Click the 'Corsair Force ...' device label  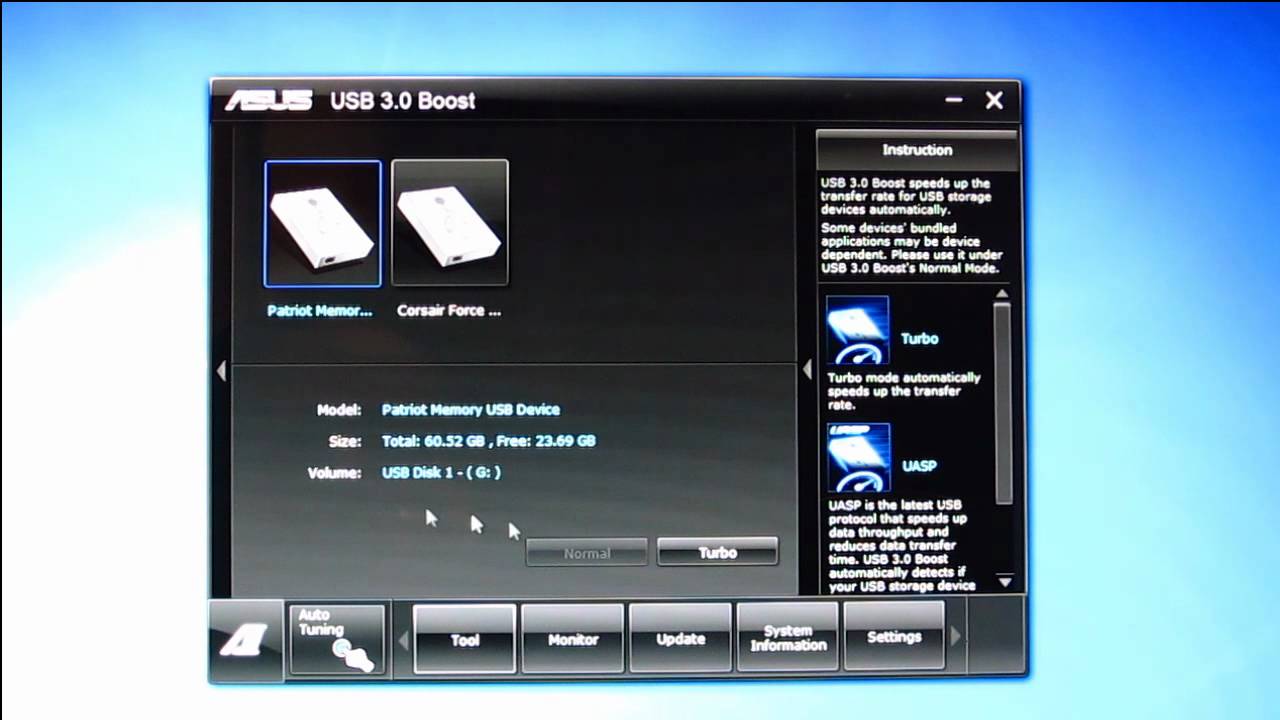tap(449, 311)
